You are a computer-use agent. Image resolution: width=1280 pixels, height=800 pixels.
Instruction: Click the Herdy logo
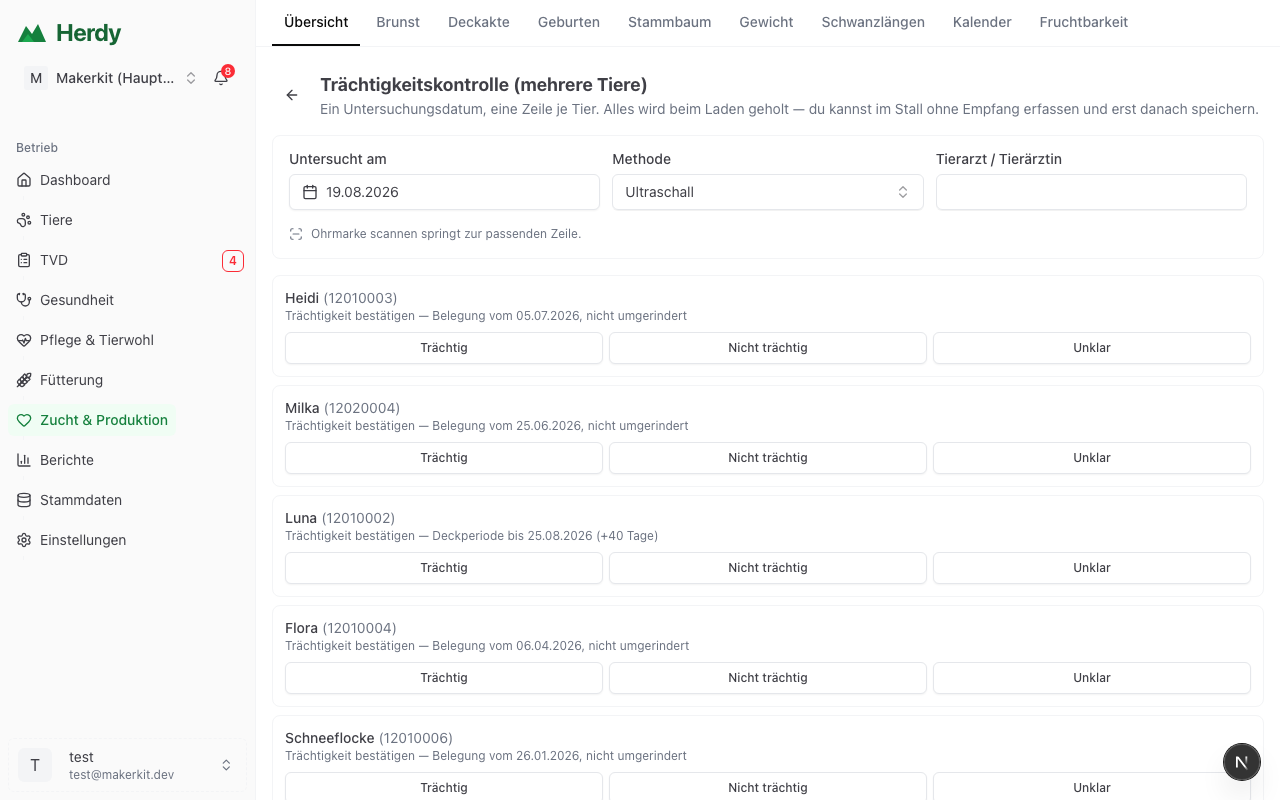pos(69,33)
